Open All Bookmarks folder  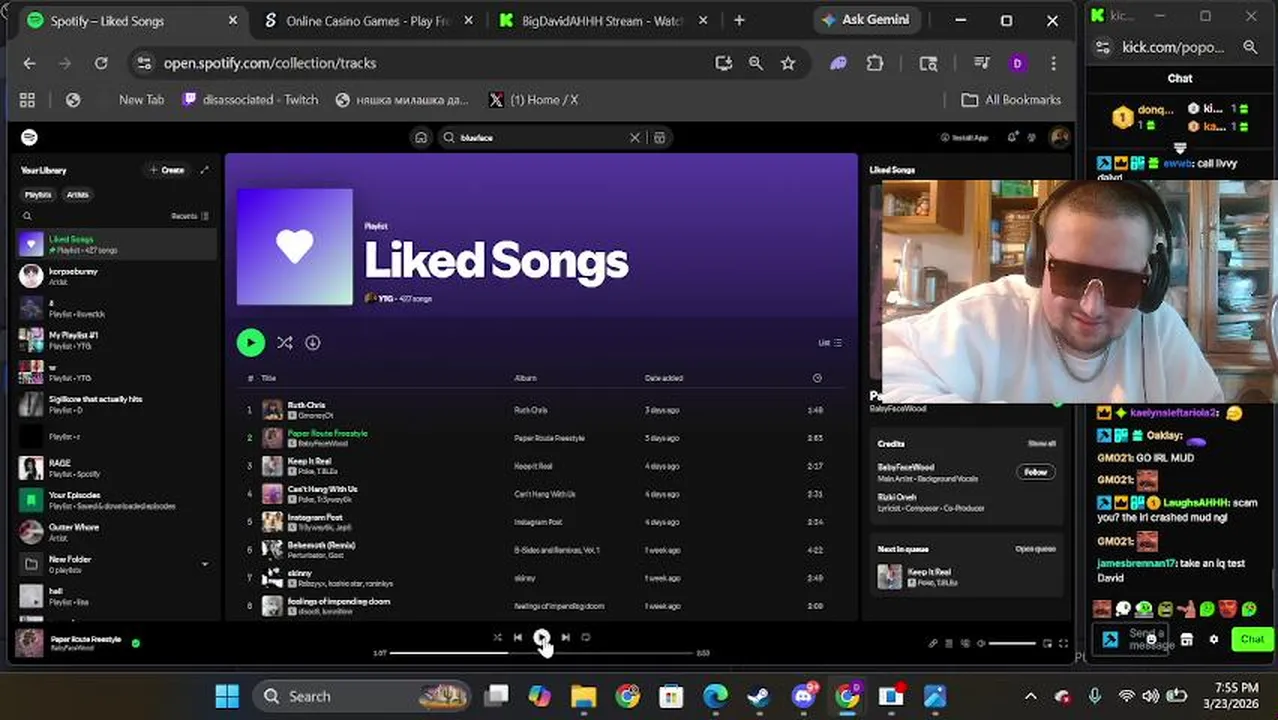(1011, 100)
